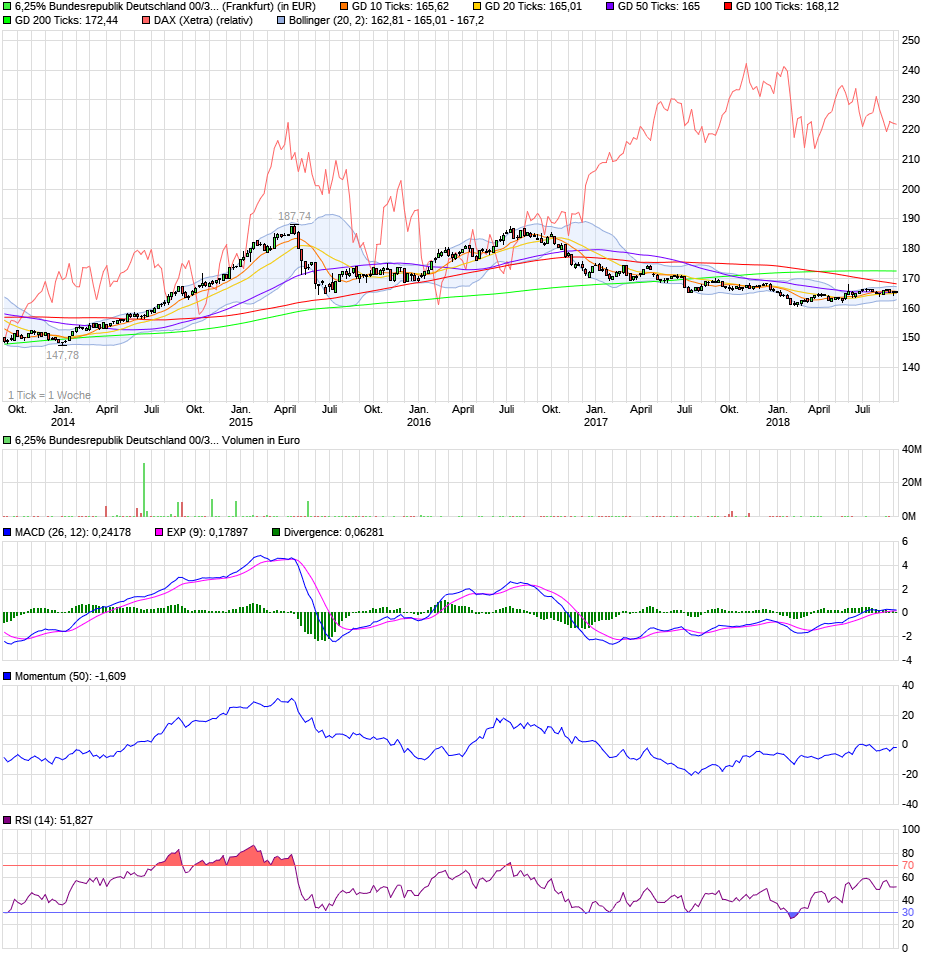Click the 'Divergence: 0,06281' label

(334, 533)
